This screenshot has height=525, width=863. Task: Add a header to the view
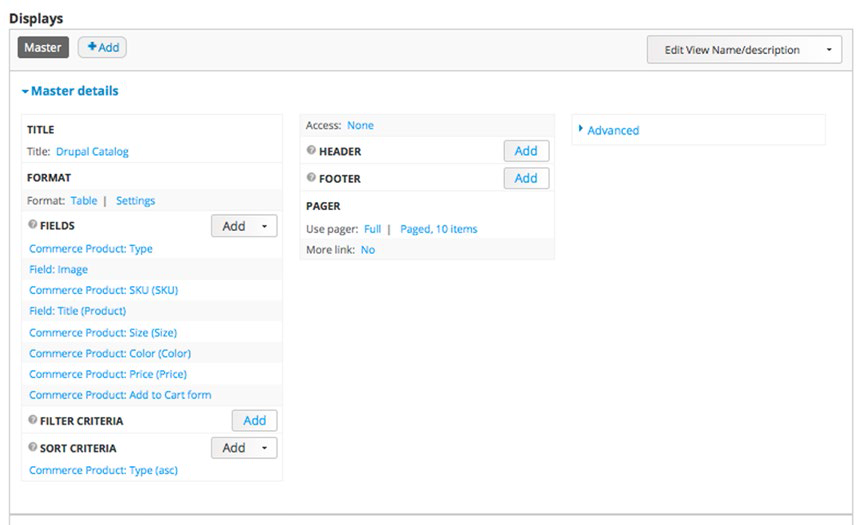point(526,151)
